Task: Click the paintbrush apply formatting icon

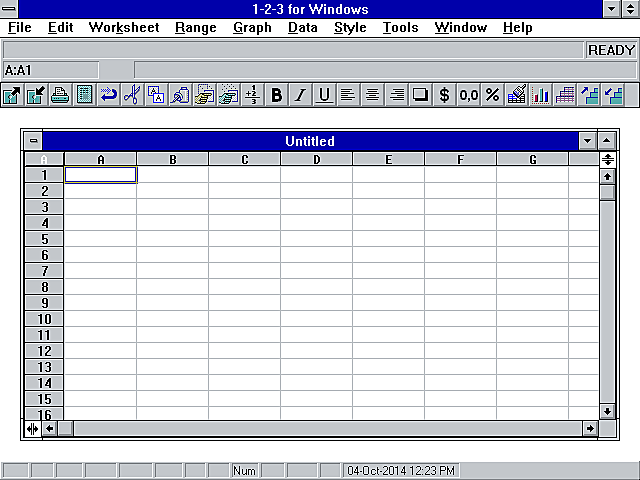Action: click(516, 95)
